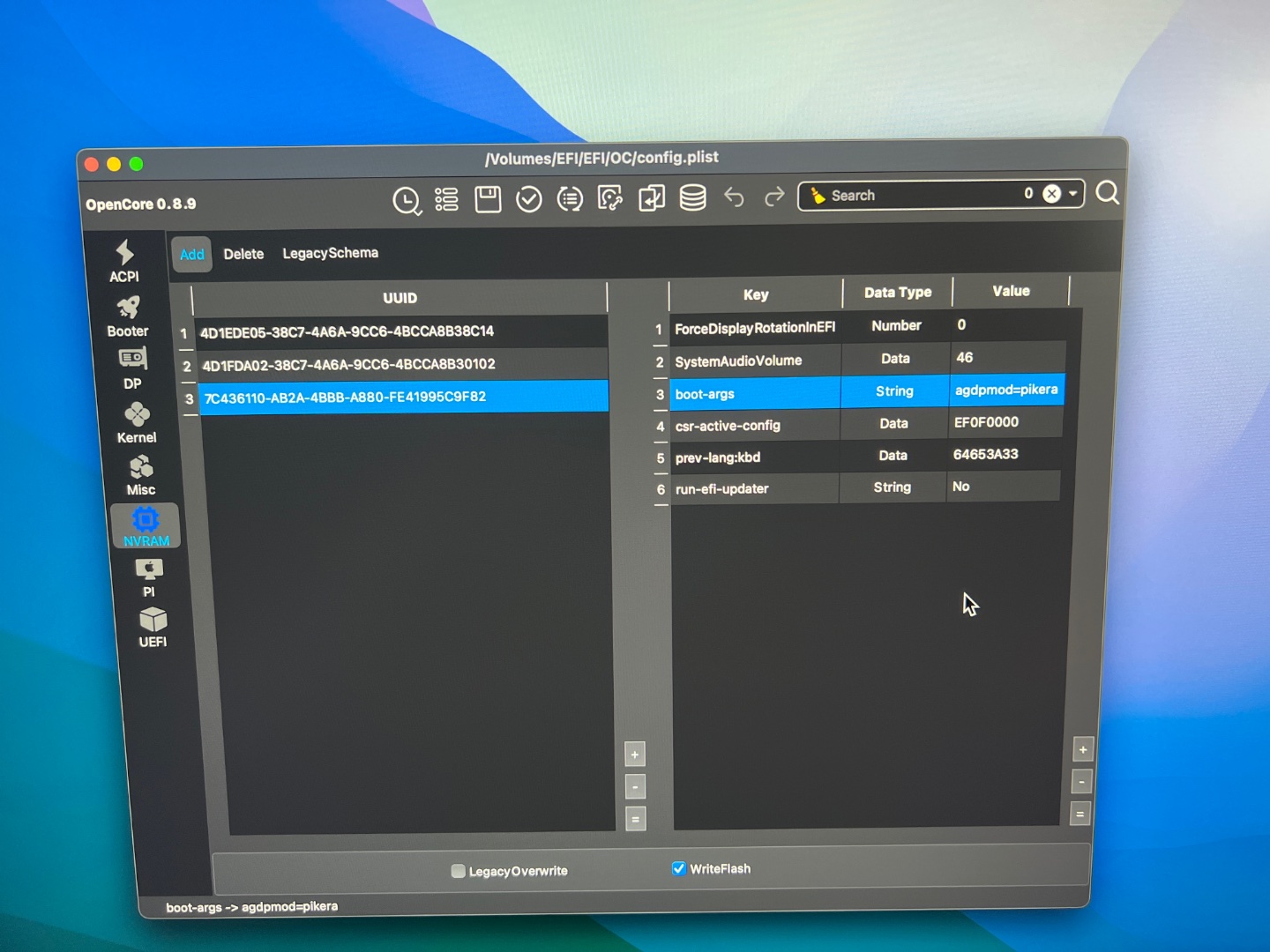Clear the search field with X

(1052, 194)
